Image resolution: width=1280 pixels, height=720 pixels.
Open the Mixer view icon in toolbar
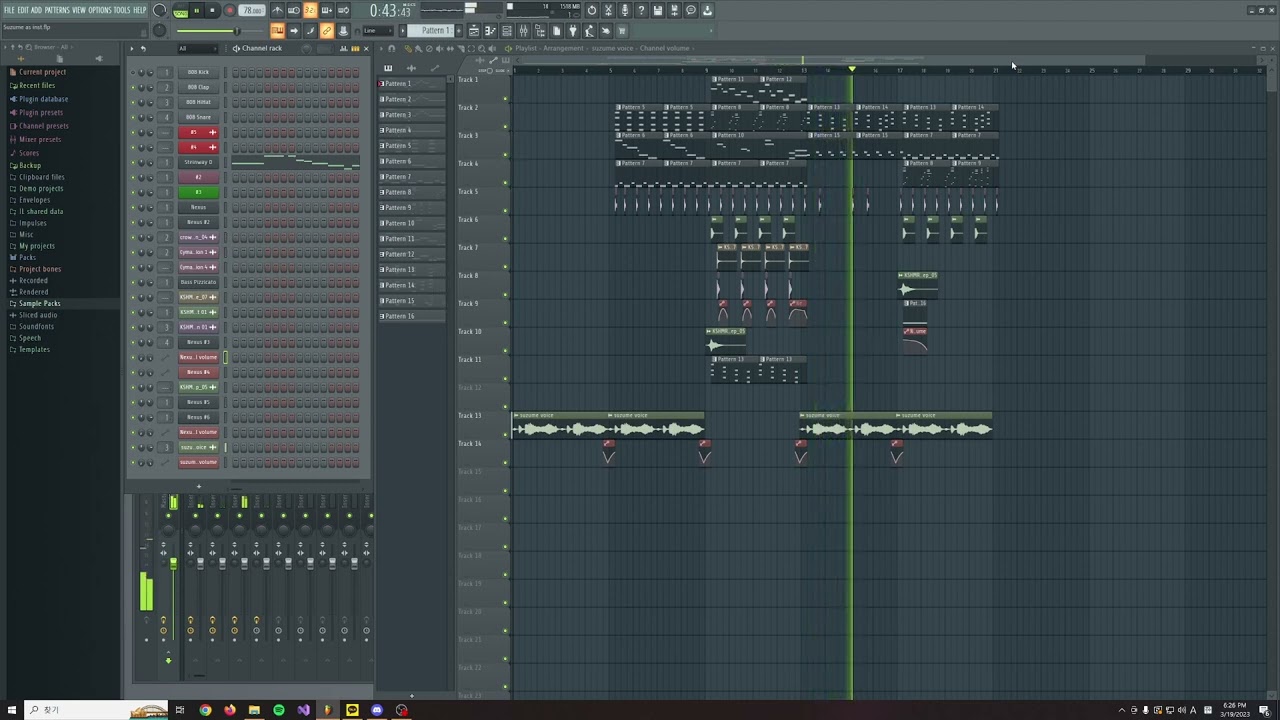click(523, 31)
